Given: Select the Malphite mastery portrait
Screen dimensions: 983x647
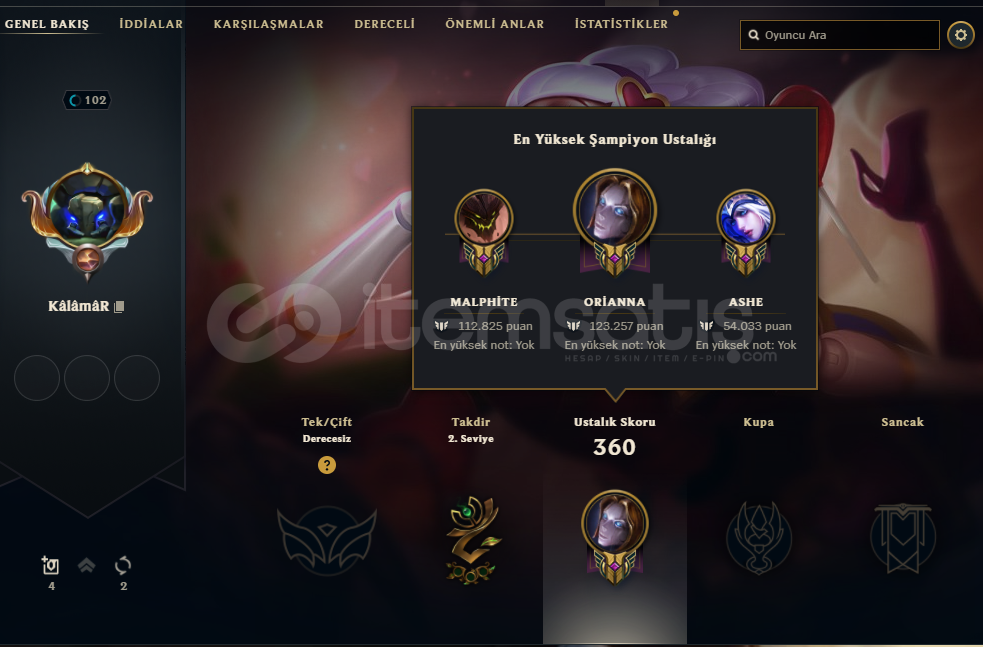Looking at the screenshot, I should [x=483, y=218].
